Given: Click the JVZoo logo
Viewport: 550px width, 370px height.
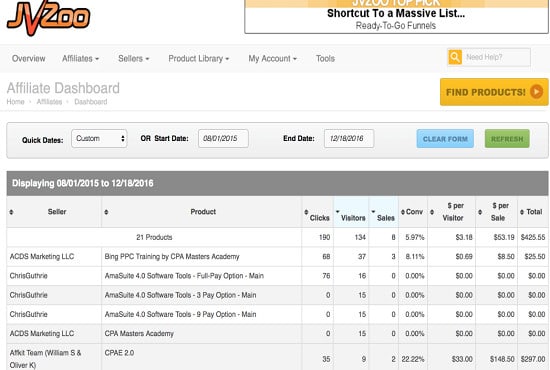Looking at the screenshot, I should click(48, 17).
